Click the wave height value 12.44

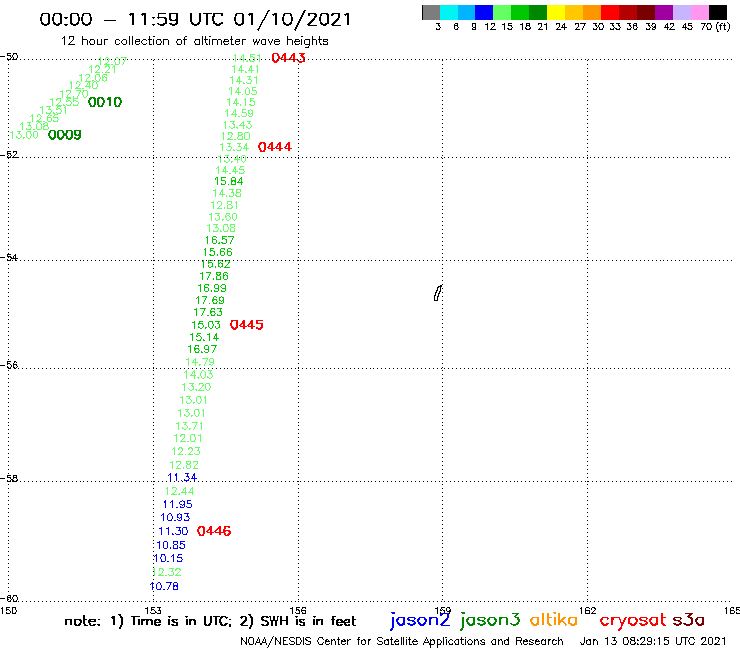(179, 491)
